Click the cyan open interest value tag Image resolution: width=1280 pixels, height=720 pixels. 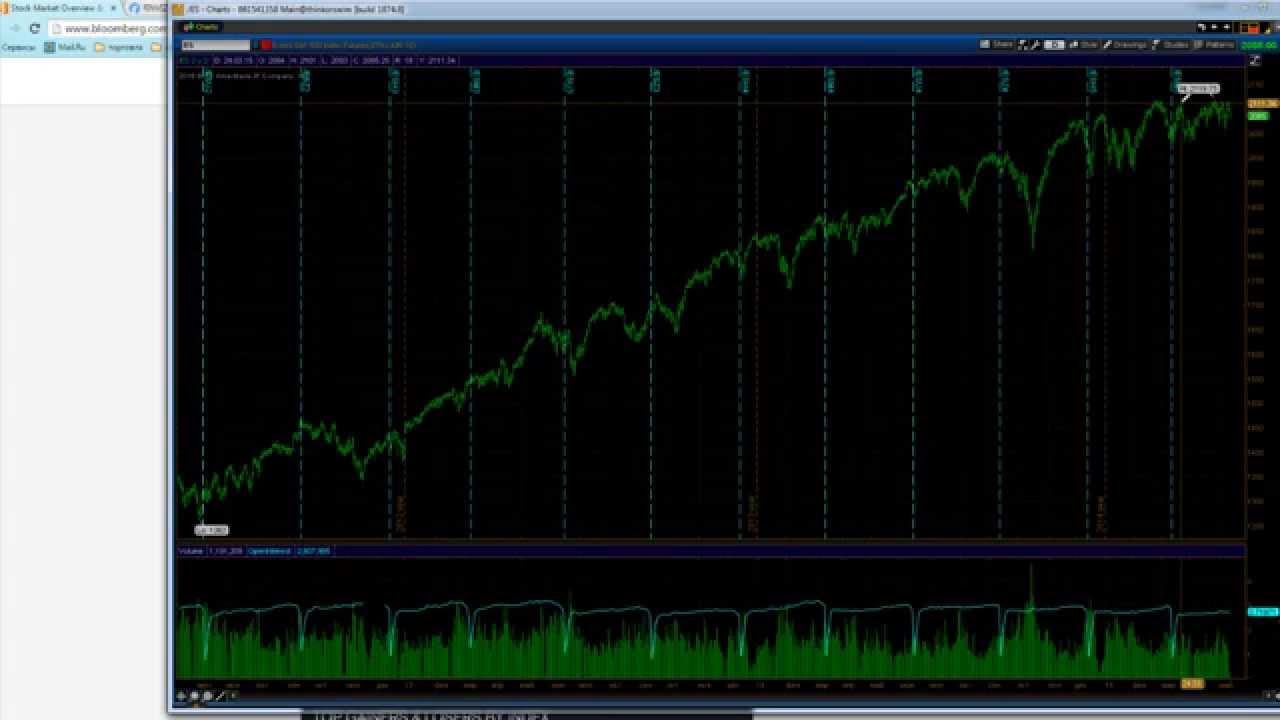coord(1262,611)
